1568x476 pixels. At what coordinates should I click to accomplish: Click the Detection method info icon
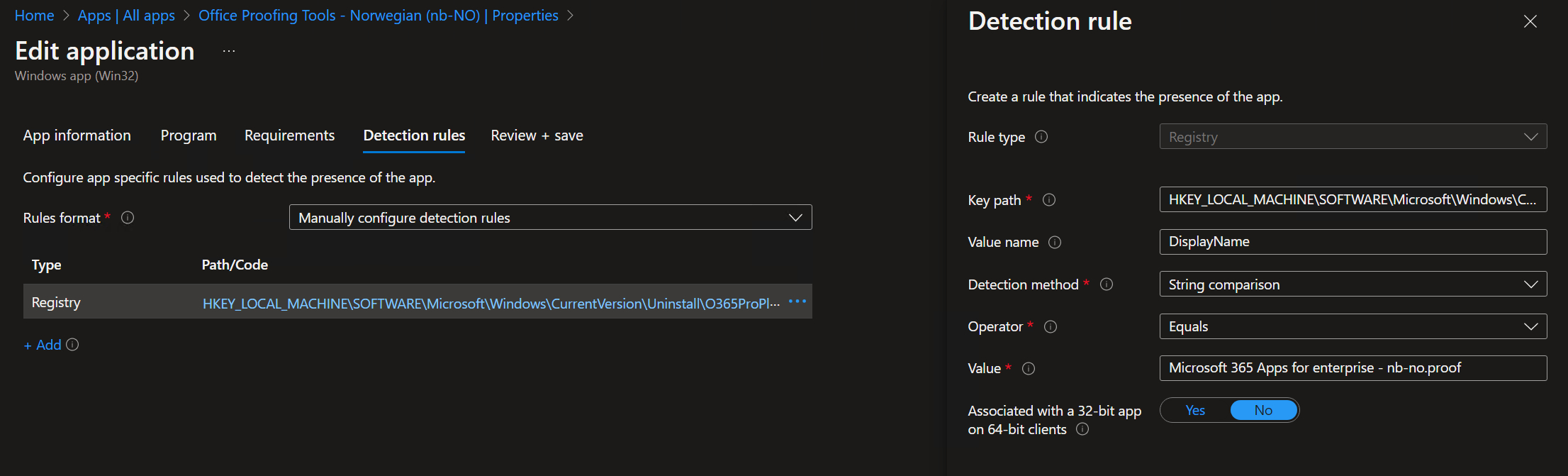tap(1107, 284)
